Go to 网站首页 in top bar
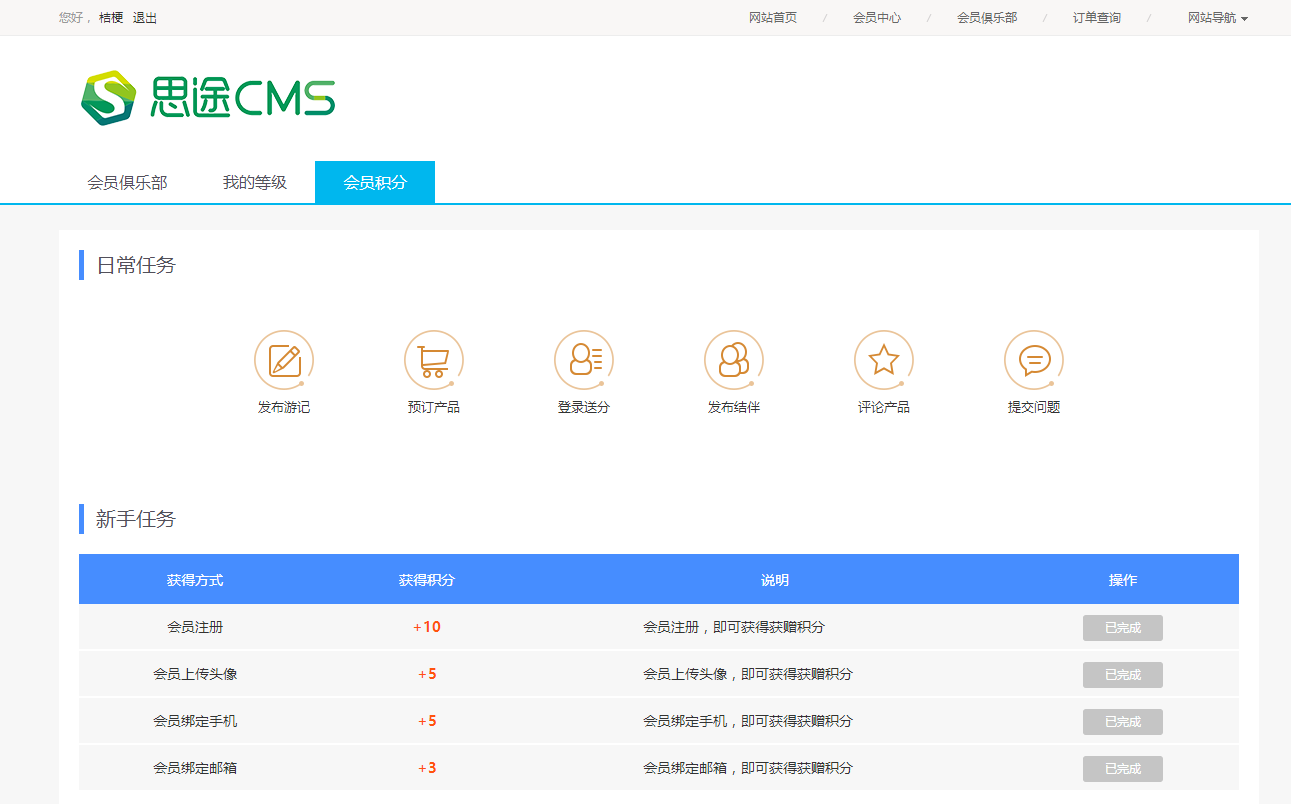Viewport: 1291px width, 804px height. (773, 18)
